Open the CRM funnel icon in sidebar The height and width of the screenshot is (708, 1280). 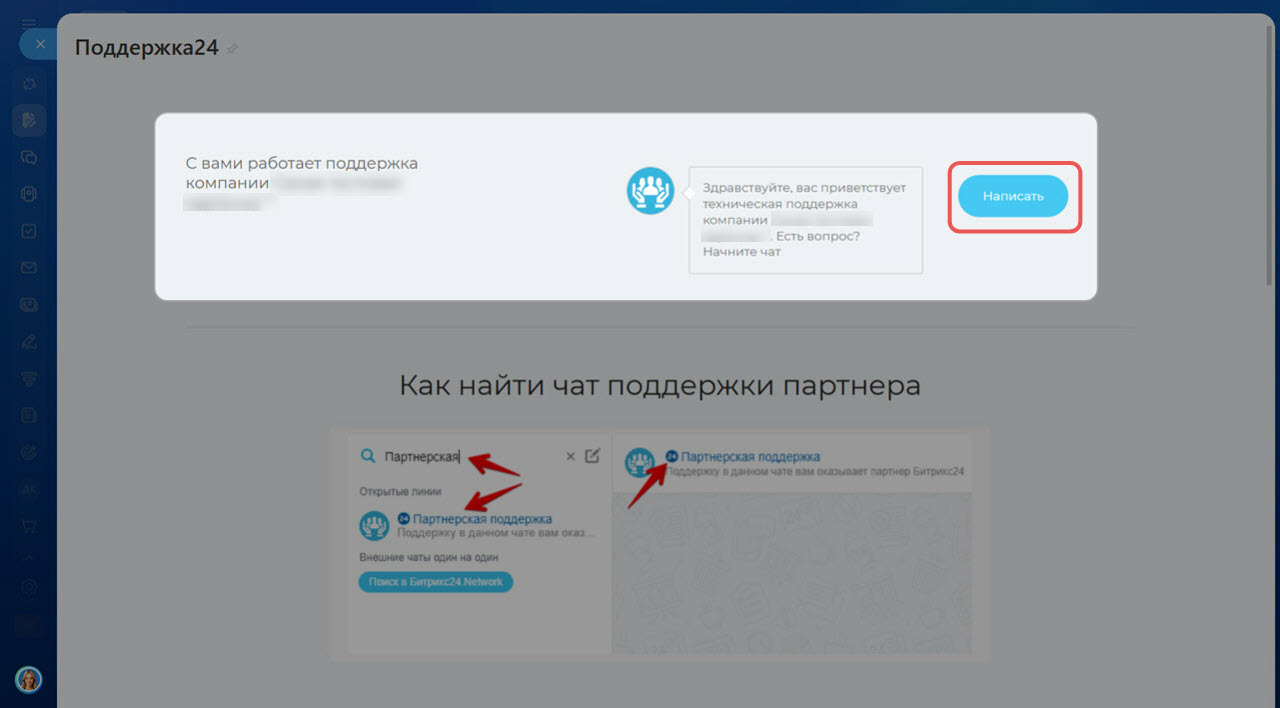coord(29,378)
